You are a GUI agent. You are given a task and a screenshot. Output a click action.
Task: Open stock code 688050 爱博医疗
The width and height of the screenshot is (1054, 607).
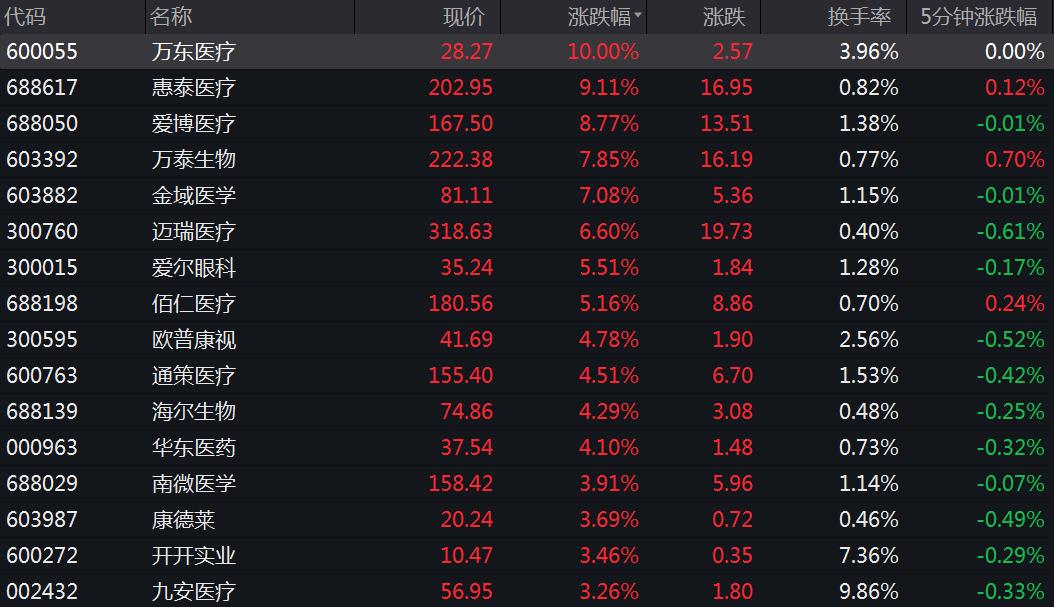(x=527, y=124)
